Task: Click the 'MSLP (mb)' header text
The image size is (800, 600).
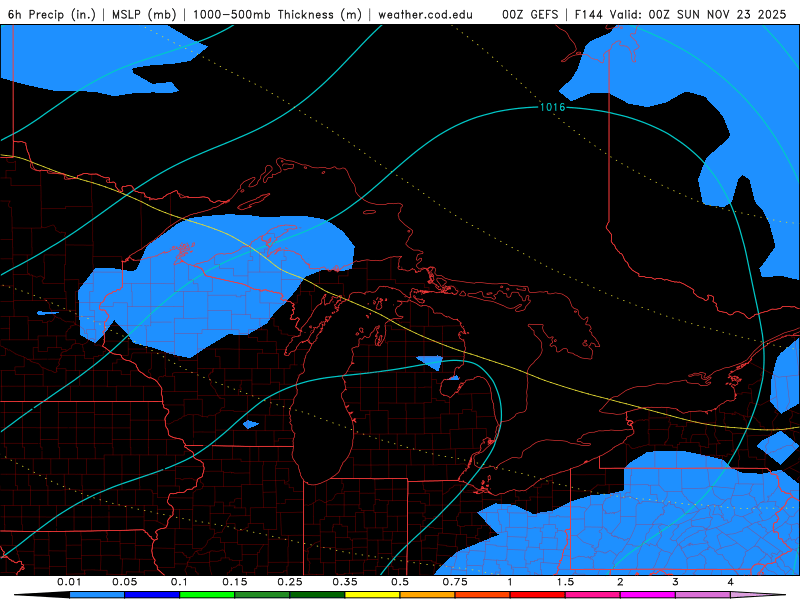Action: click(x=144, y=14)
